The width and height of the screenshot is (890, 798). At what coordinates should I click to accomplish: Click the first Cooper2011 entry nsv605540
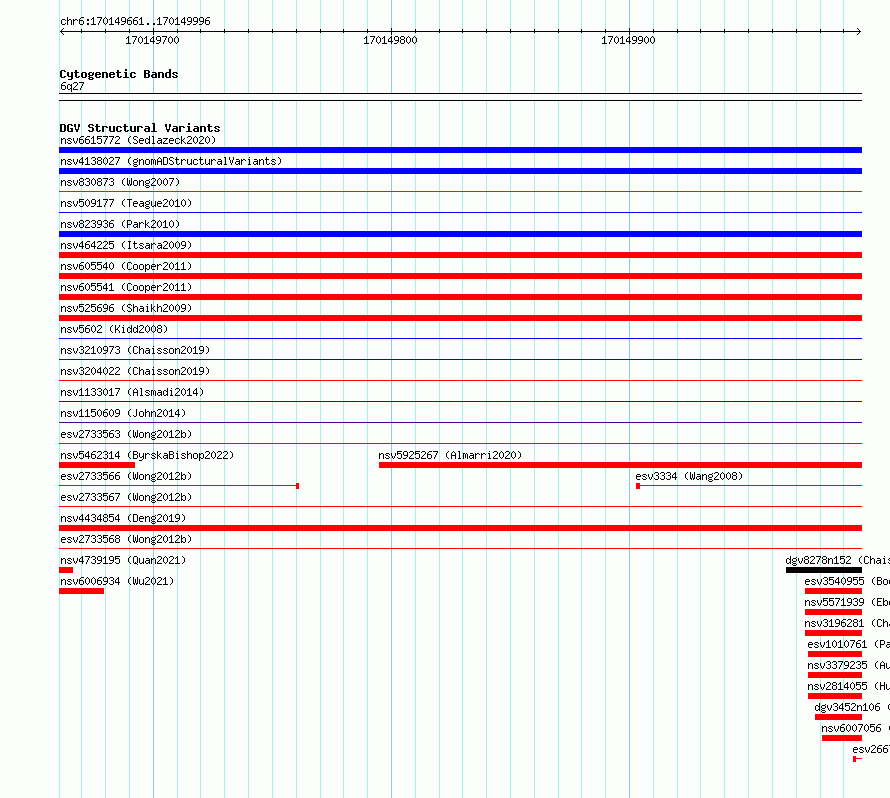126,266
